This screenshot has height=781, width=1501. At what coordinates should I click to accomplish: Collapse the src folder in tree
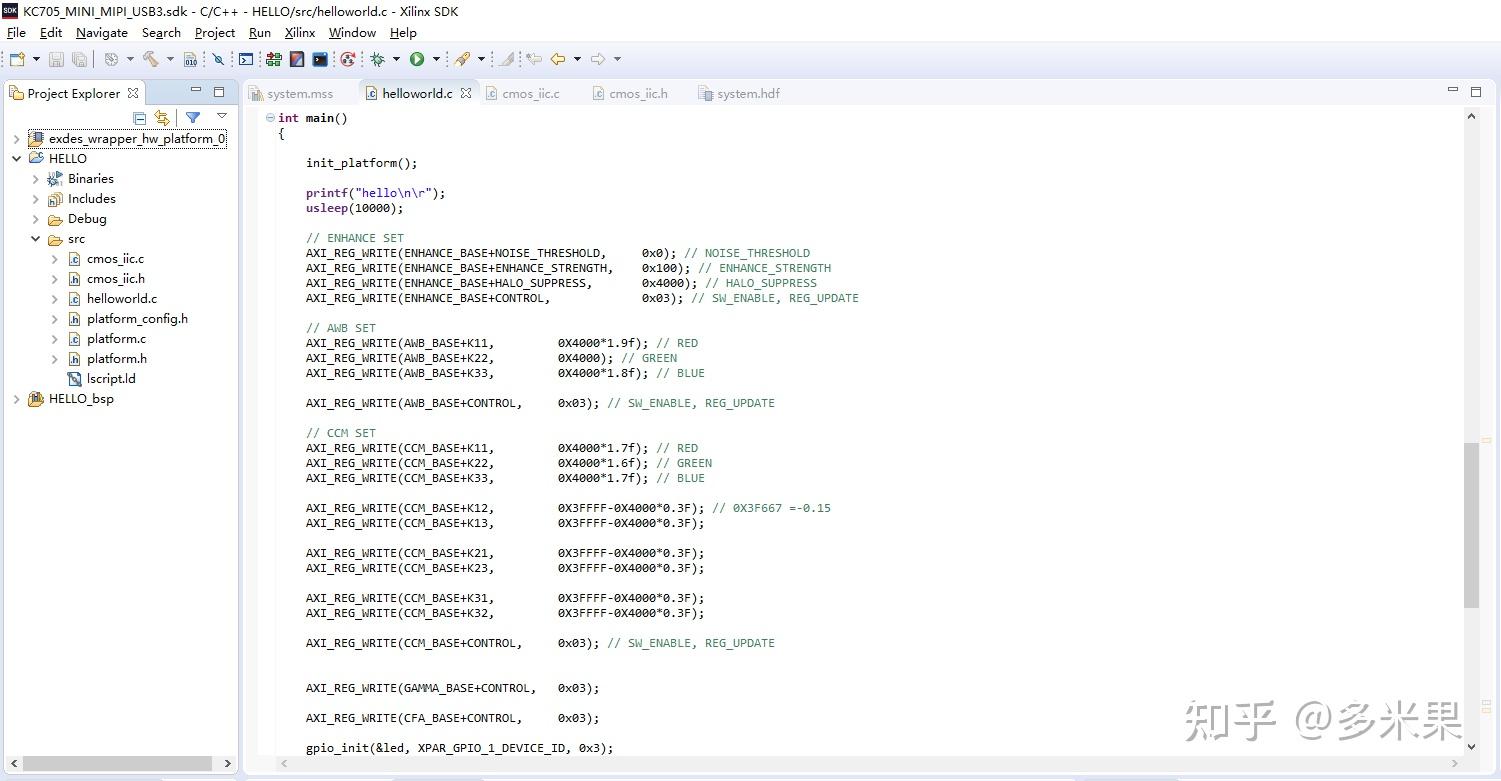35,239
